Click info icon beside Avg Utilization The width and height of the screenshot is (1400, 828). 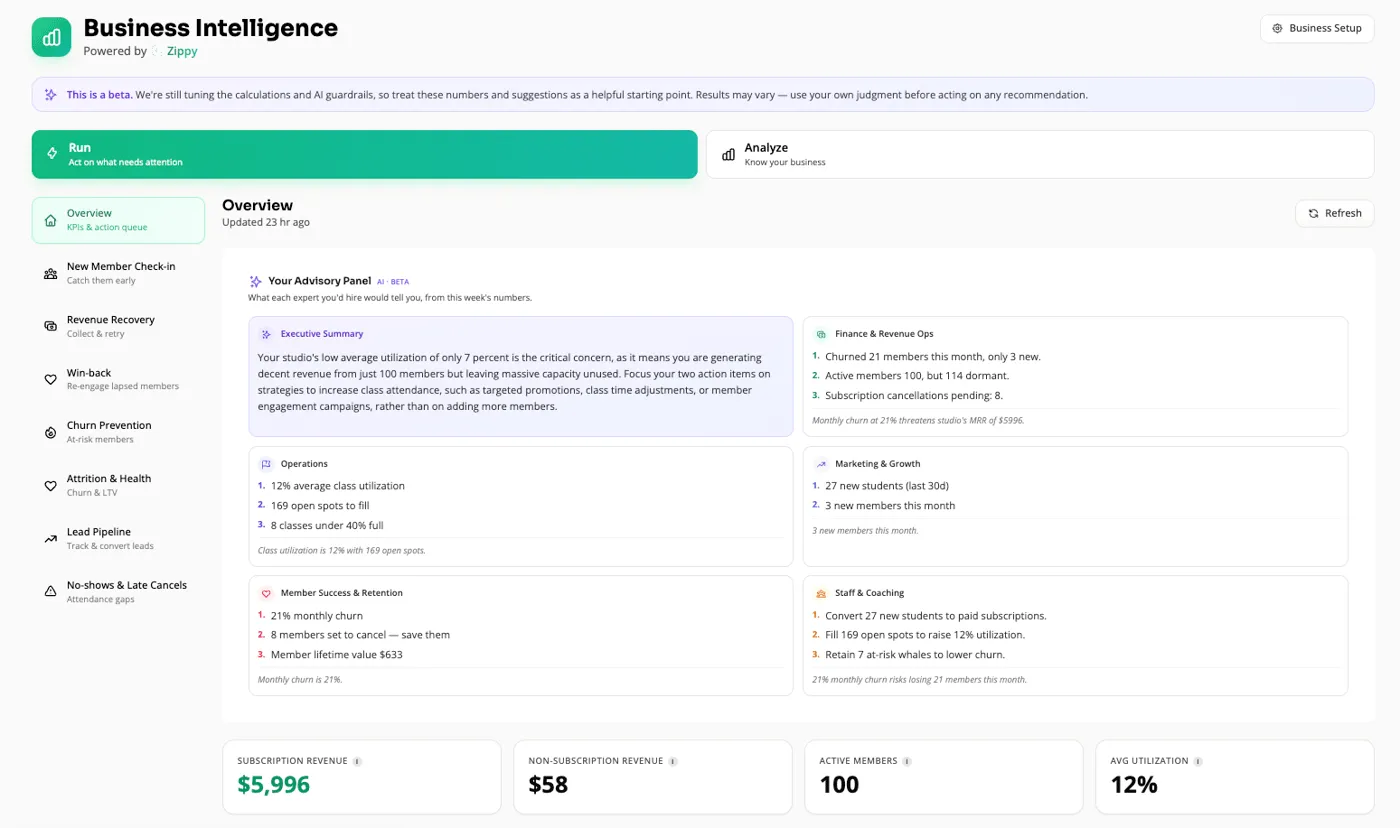1198,761
